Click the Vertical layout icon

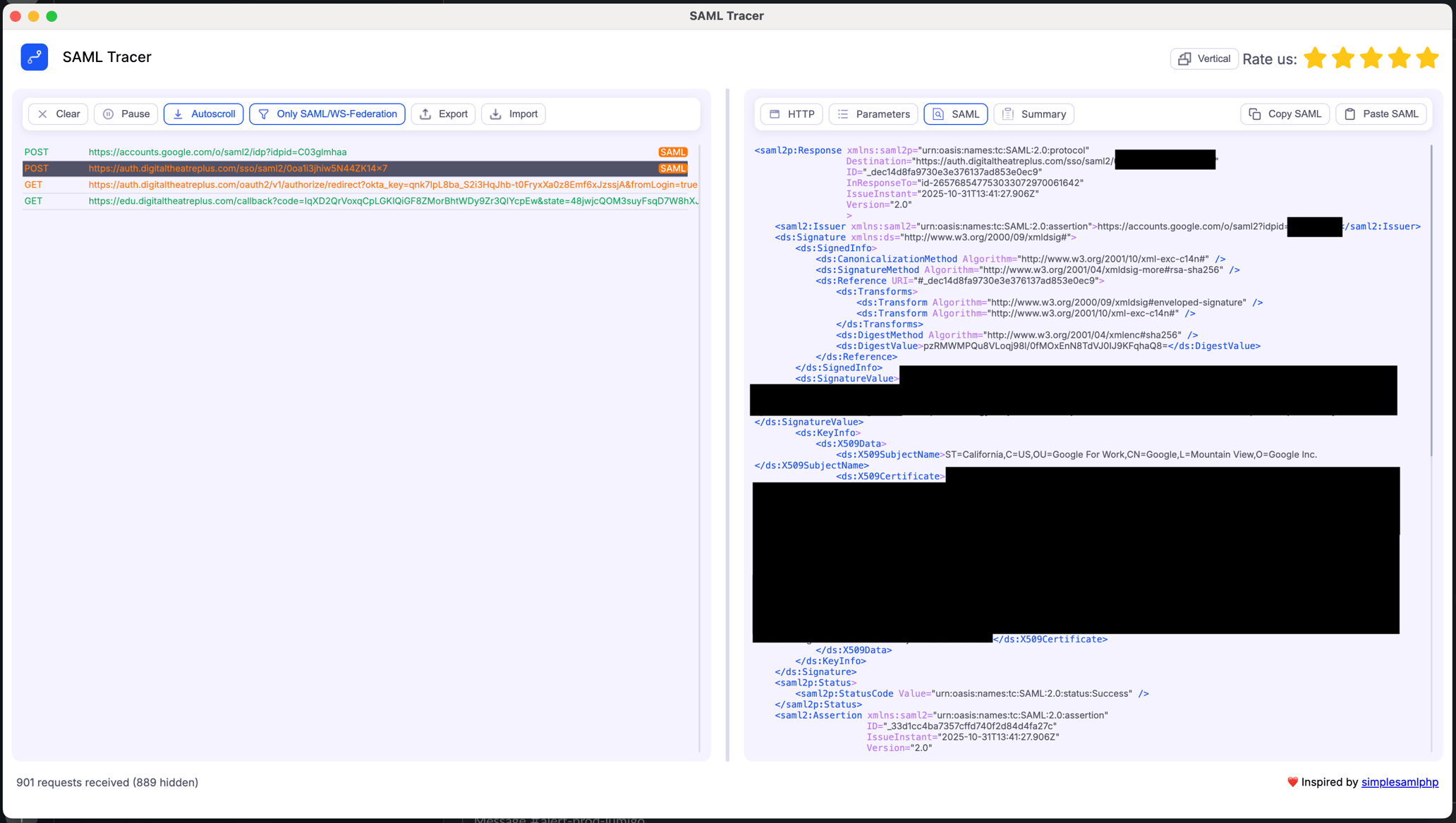1186,59
